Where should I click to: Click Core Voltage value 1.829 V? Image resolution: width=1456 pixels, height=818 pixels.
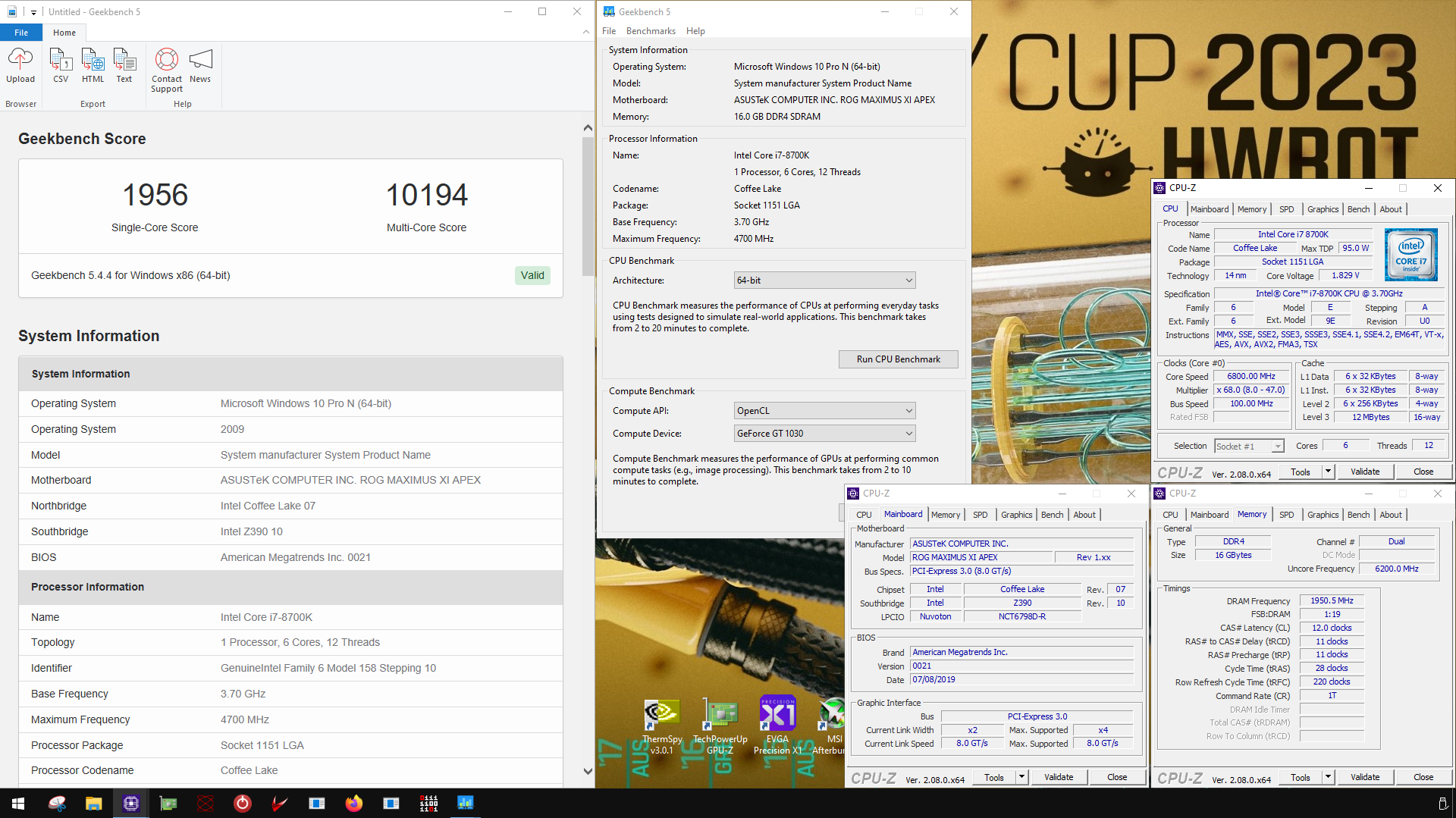point(1345,276)
